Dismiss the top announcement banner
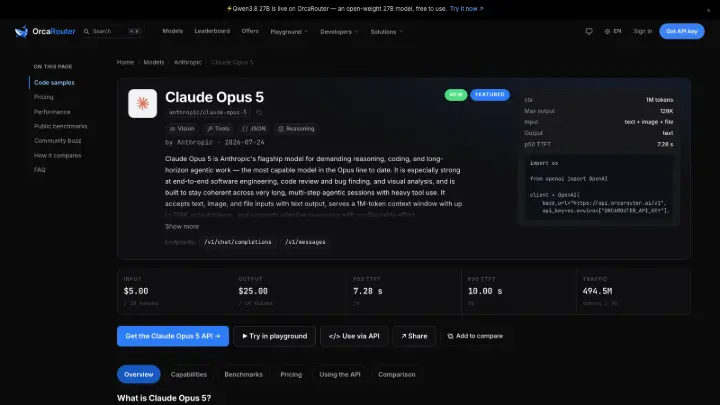The height and width of the screenshot is (405, 720). [x=708, y=10]
